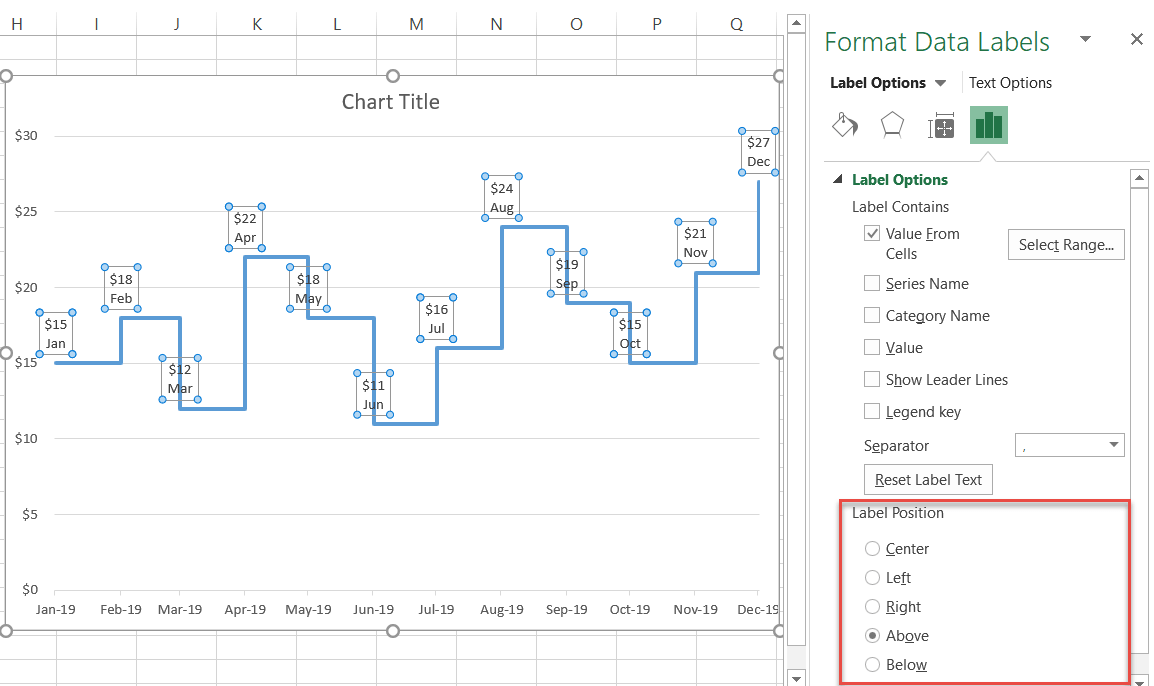Select the Above label position
The image size is (1154, 686).
[872, 635]
